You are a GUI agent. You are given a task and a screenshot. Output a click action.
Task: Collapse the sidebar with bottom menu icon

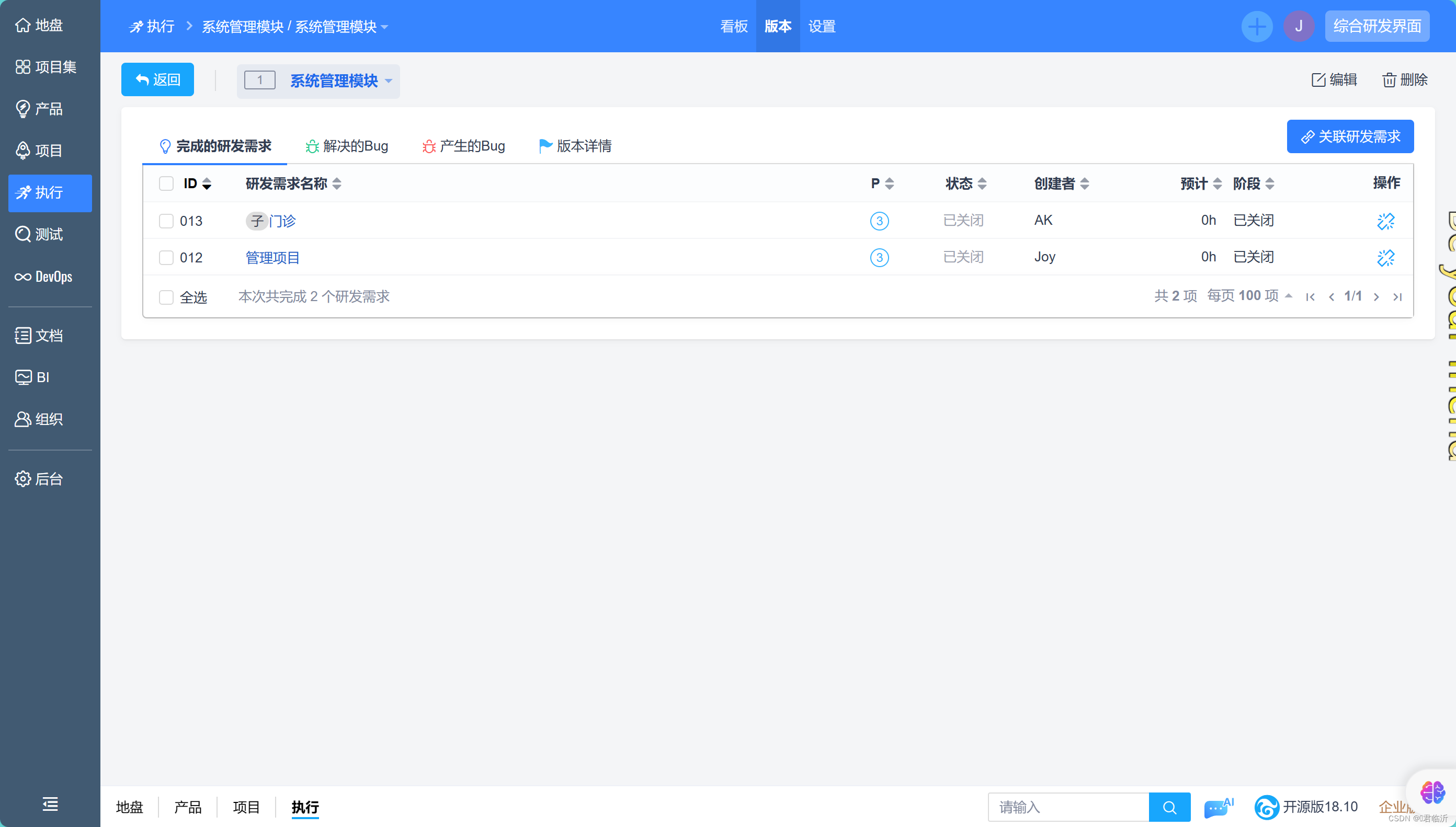50,803
